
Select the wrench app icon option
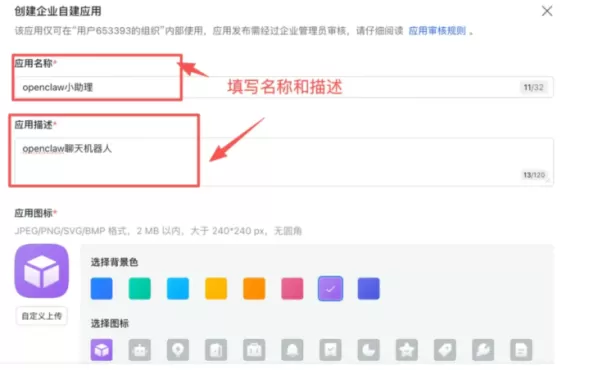tap(483, 350)
